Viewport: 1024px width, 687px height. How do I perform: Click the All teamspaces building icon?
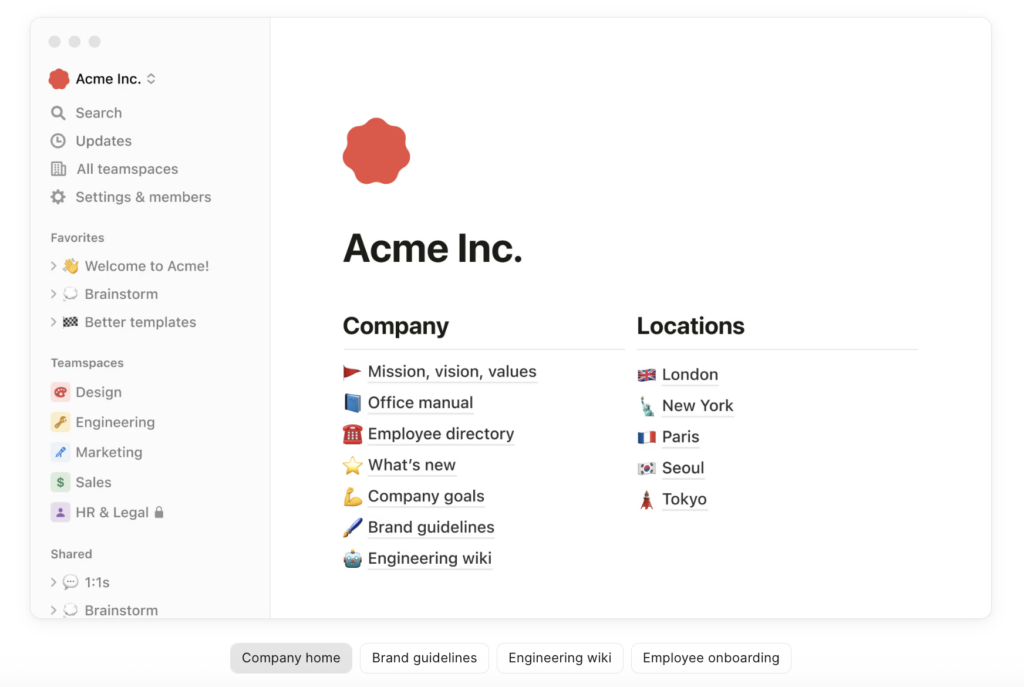coord(58,169)
